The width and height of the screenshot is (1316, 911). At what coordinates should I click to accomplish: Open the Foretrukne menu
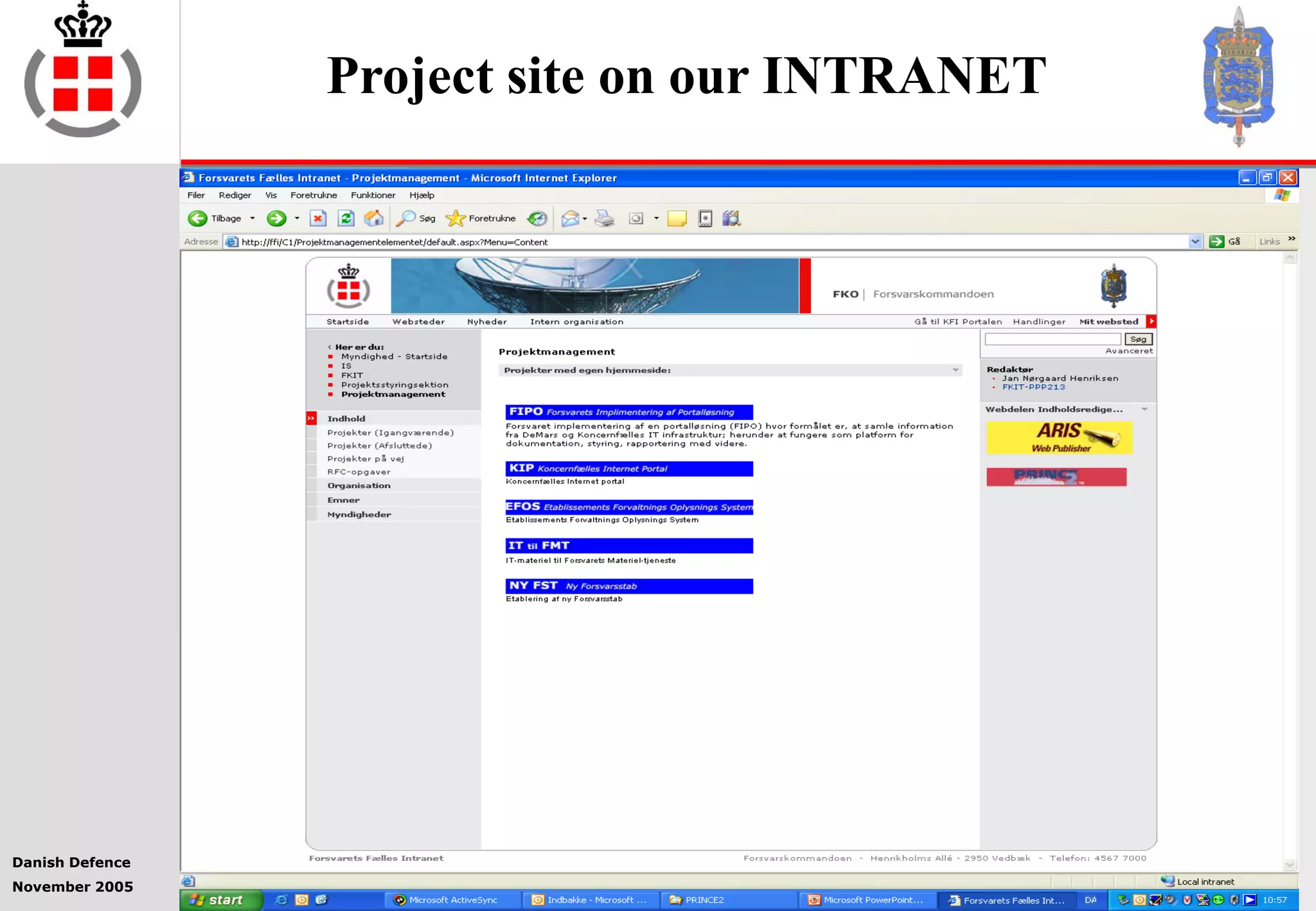point(314,195)
